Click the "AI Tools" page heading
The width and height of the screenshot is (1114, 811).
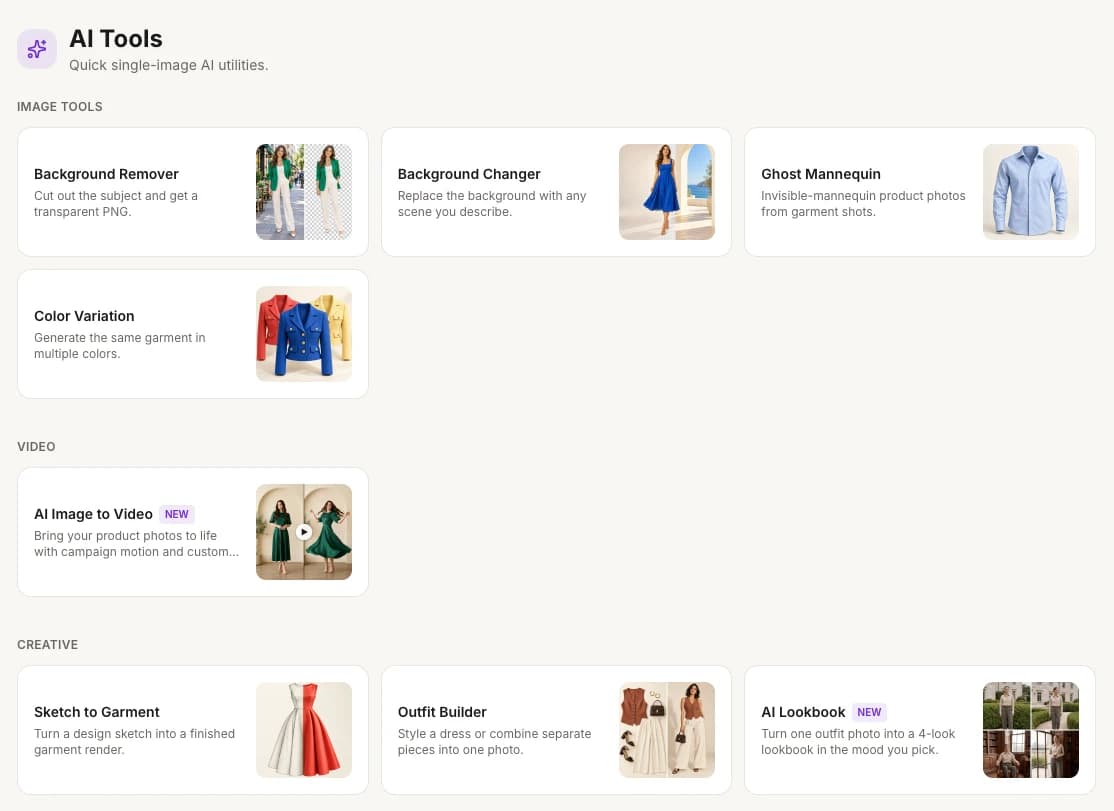click(116, 38)
